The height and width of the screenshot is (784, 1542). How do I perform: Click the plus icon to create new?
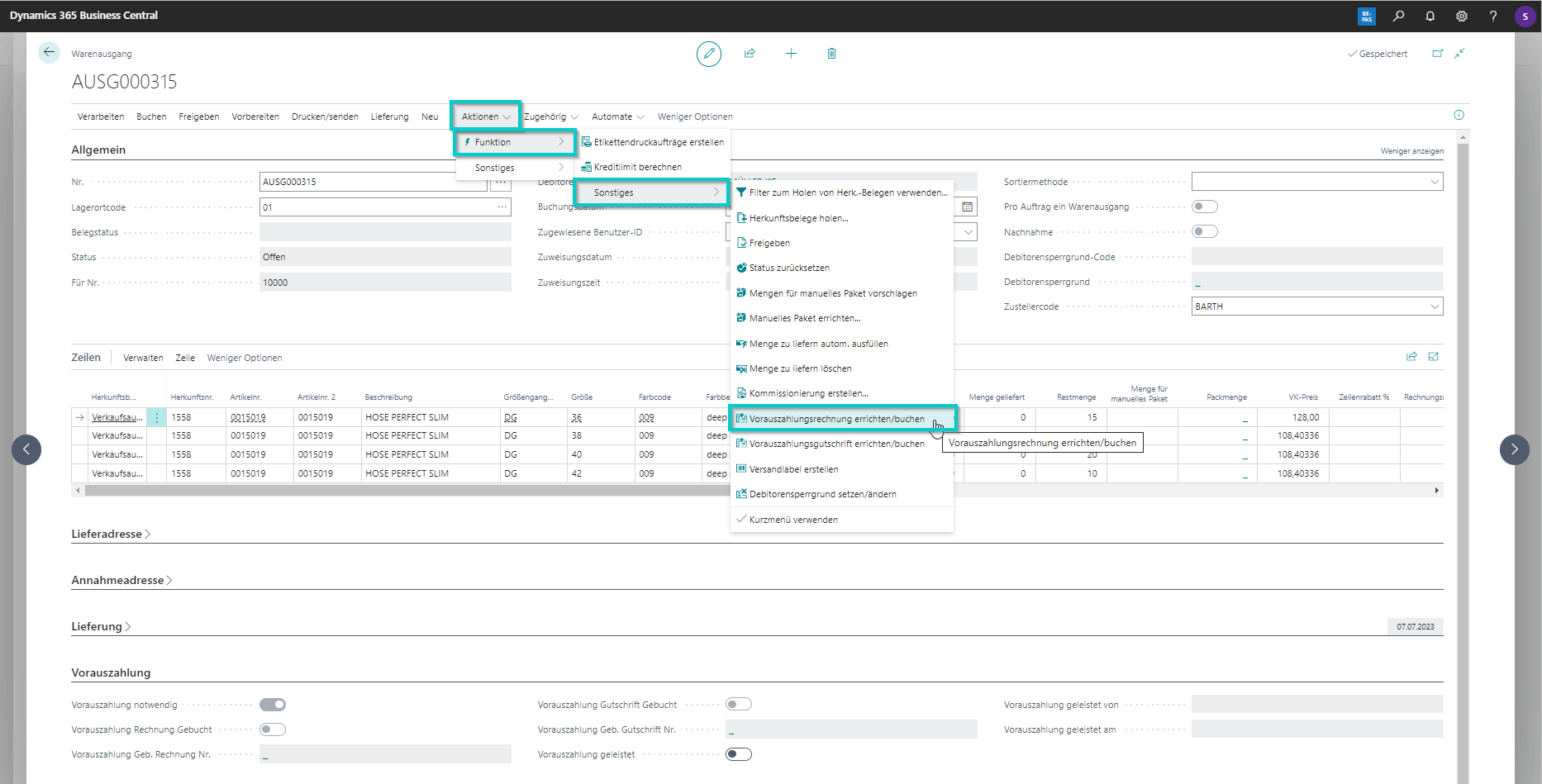(791, 54)
